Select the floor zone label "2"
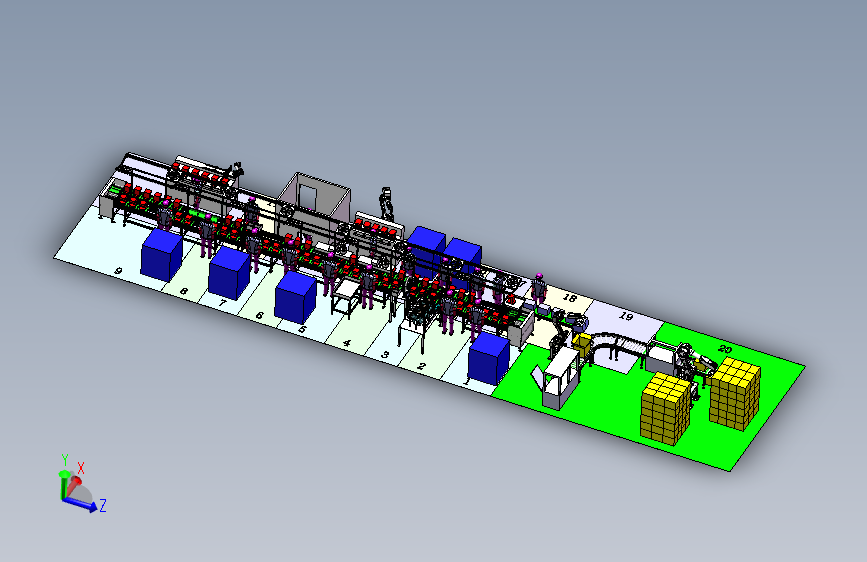The height and width of the screenshot is (562, 867). pyautogui.click(x=421, y=366)
